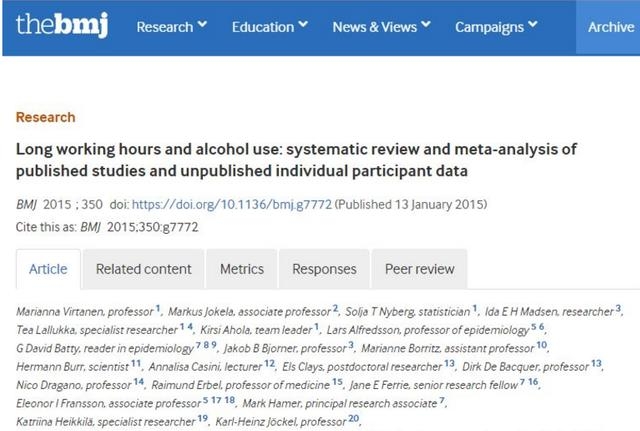Click the thebmj logo
The image size is (640, 431).
click(x=62, y=25)
